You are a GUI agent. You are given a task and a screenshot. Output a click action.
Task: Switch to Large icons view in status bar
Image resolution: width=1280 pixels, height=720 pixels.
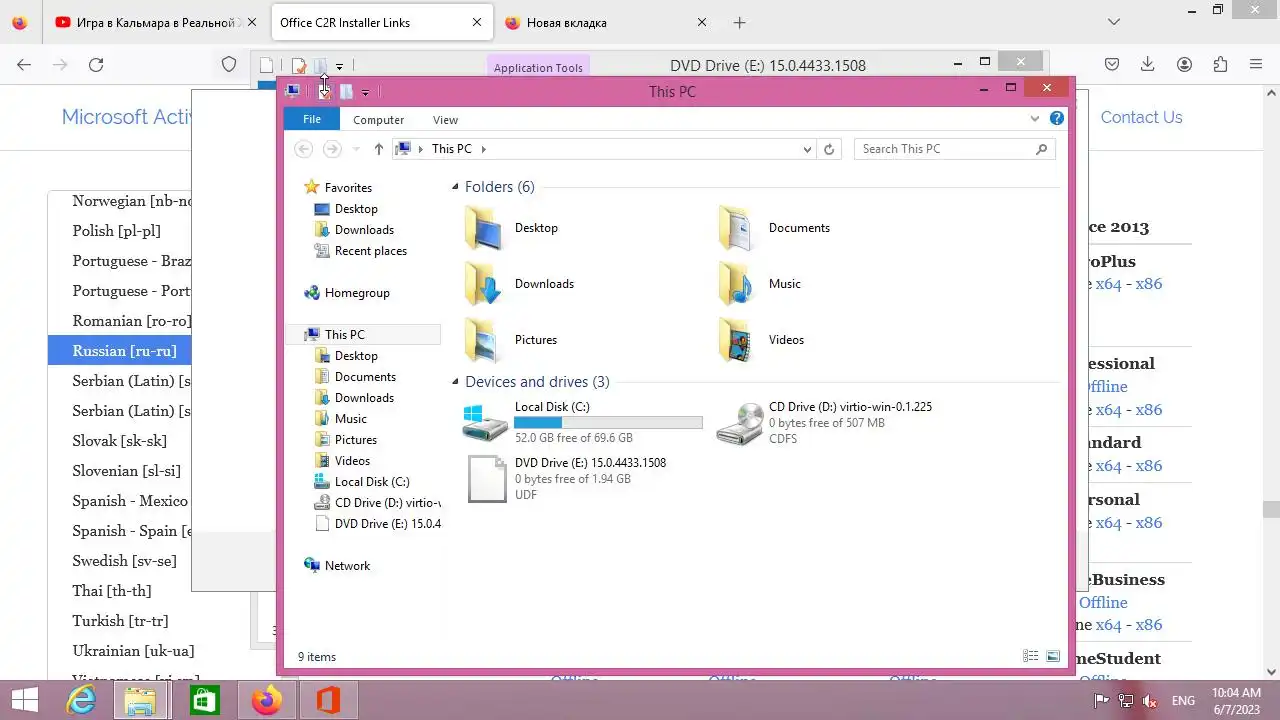pos(1053,657)
